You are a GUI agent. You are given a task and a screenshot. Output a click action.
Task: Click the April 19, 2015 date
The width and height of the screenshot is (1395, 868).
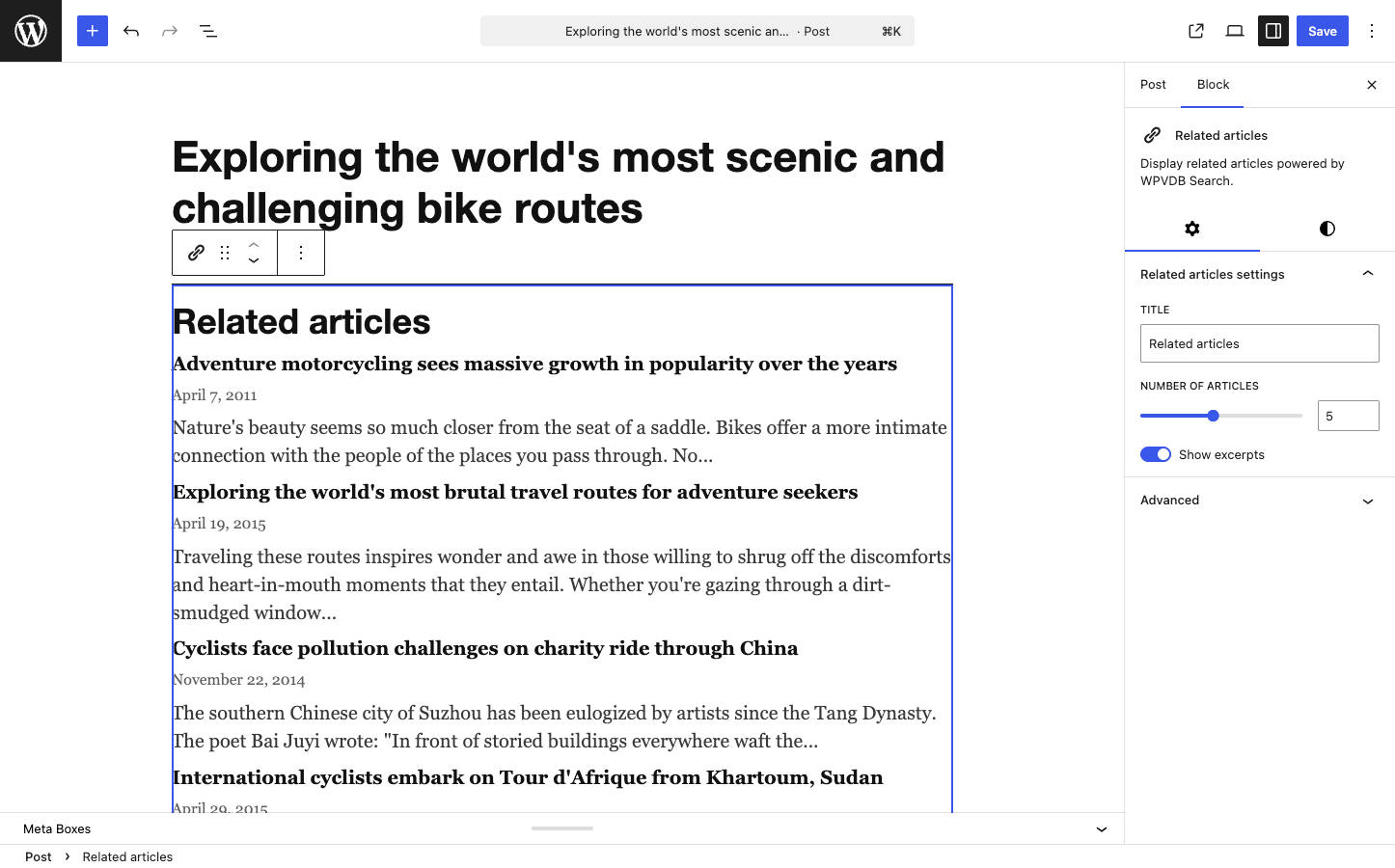point(219,524)
